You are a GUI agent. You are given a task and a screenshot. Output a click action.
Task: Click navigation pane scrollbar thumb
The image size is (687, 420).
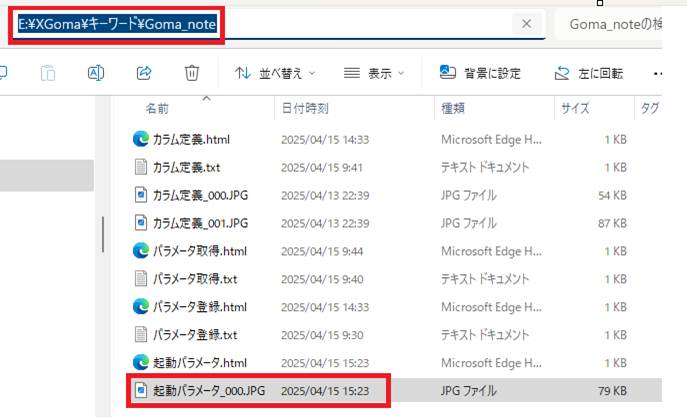(x=103, y=234)
